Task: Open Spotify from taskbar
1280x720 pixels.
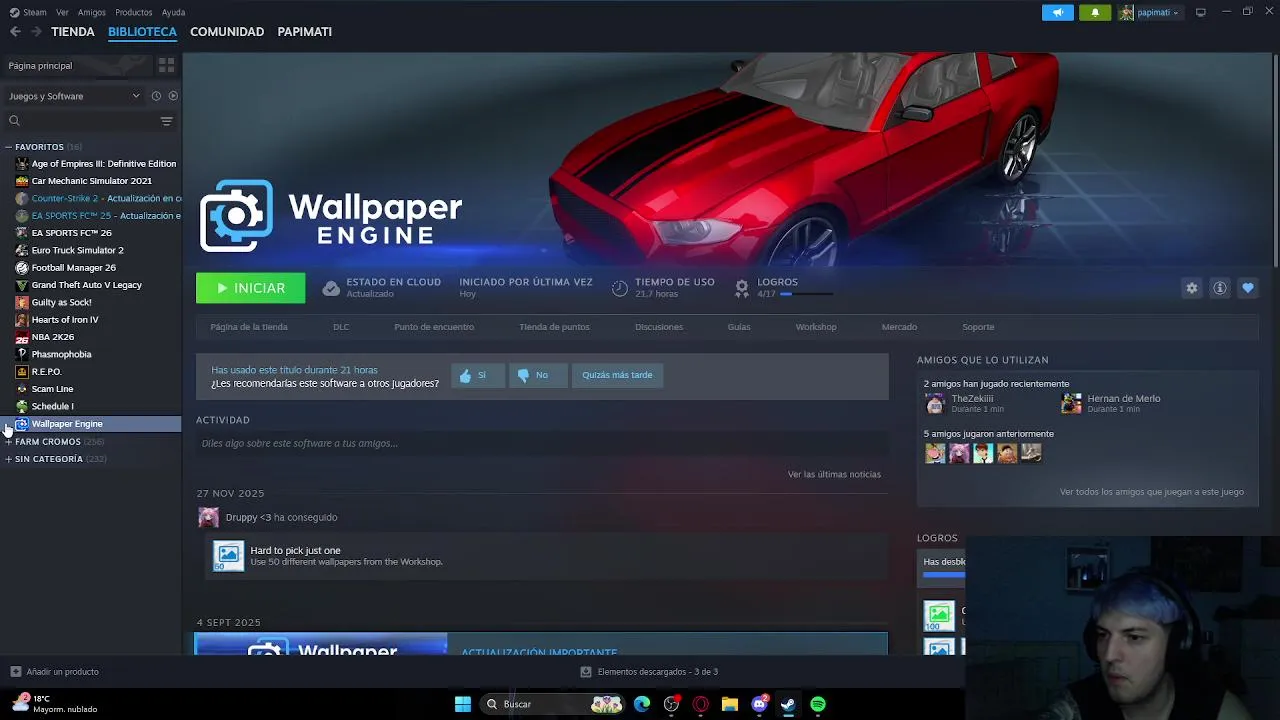Action: coord(818,704)
